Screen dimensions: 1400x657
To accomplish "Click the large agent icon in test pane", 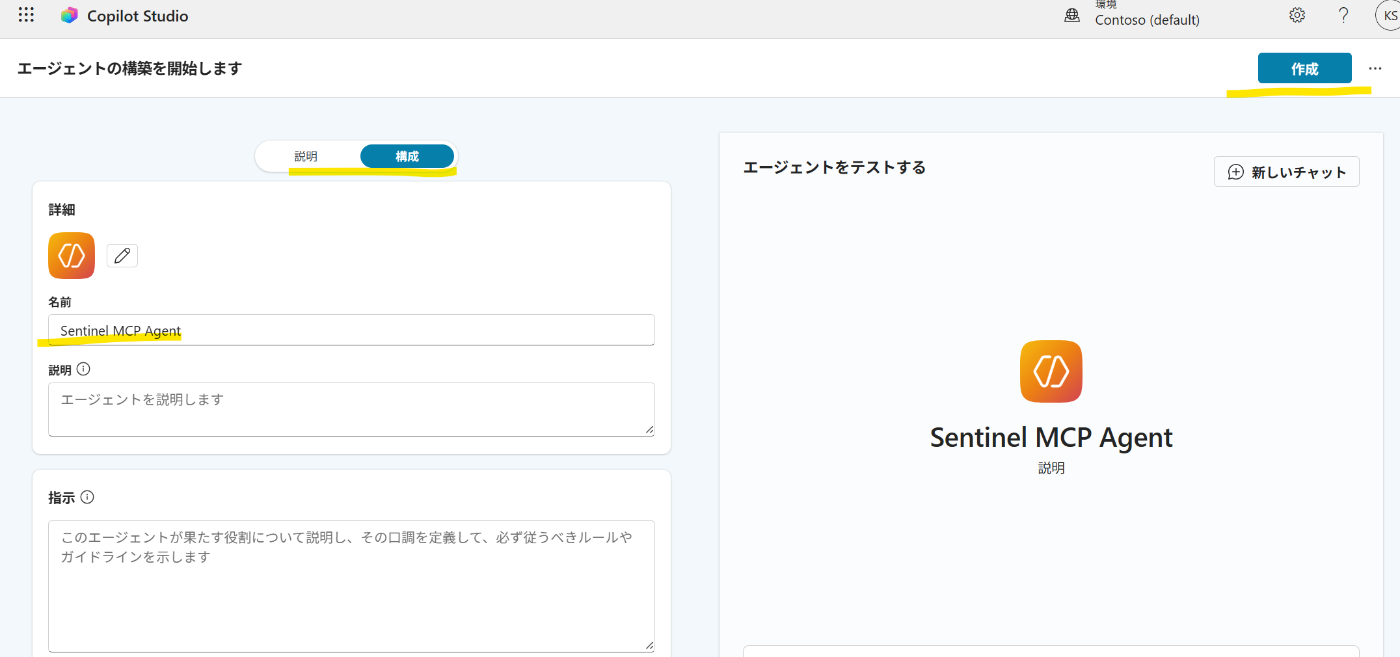I will [x=1051, y=371].
